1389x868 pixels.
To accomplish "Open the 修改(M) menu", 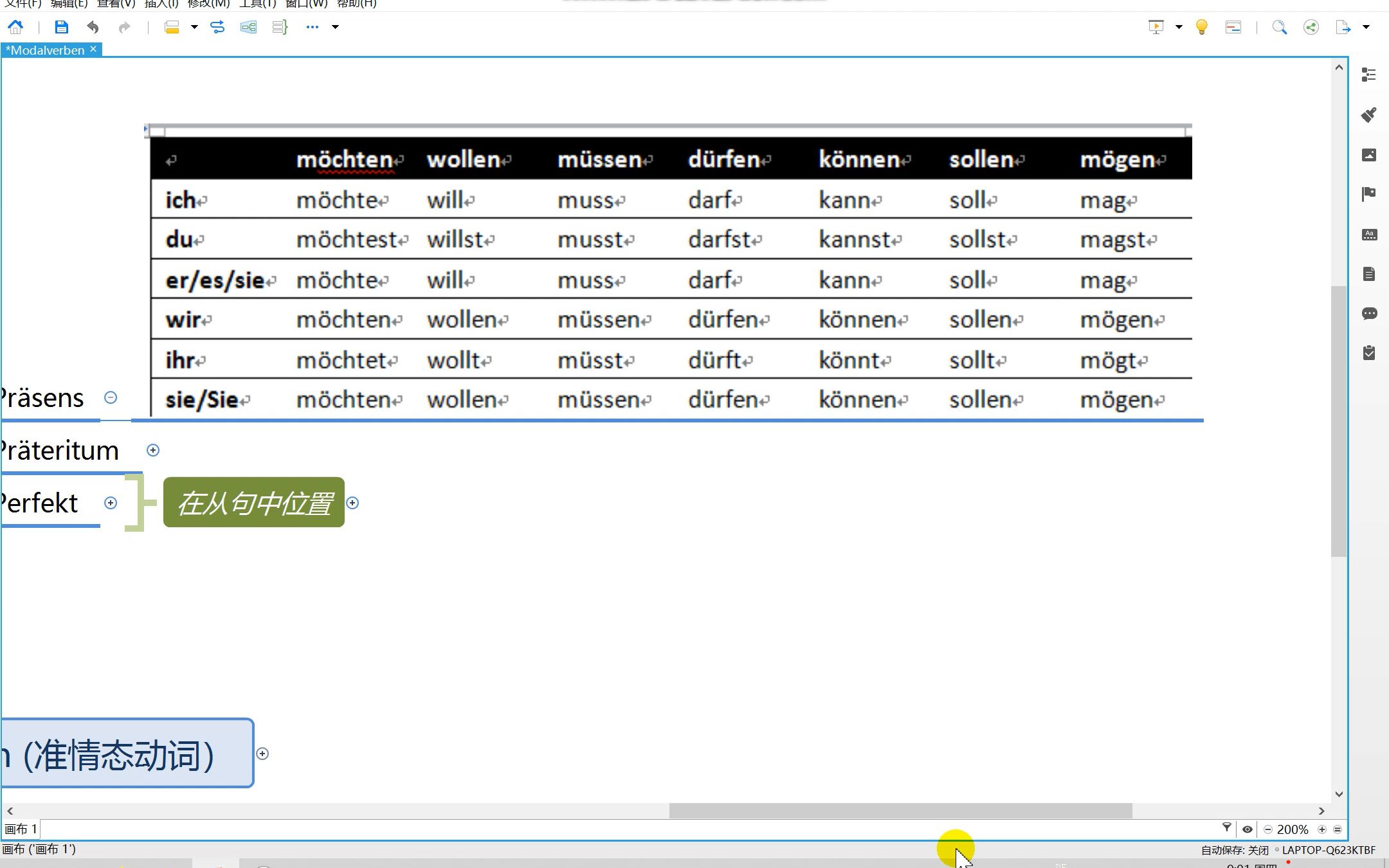I will [x=208, y=4].
